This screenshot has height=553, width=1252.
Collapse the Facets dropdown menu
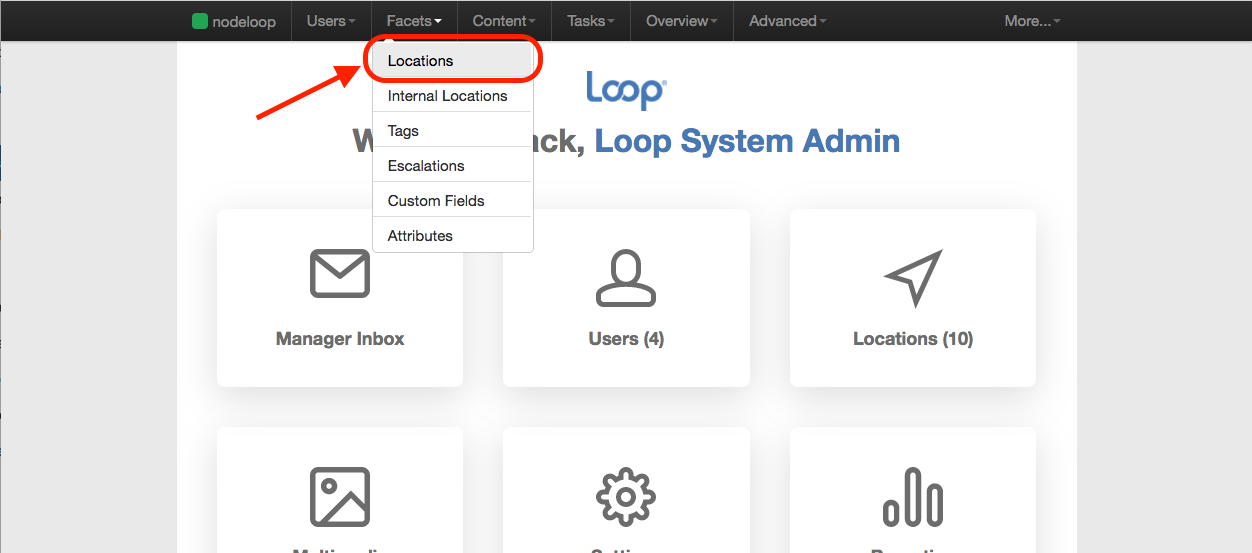[414, 21]
